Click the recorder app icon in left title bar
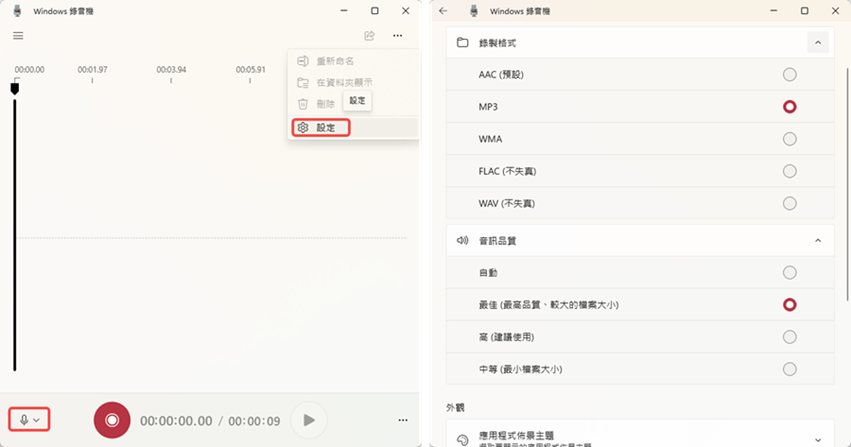 tap(17, 11)
